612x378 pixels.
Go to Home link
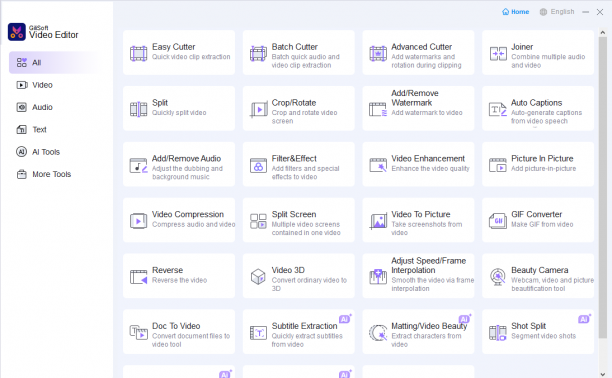click(516, 12)
